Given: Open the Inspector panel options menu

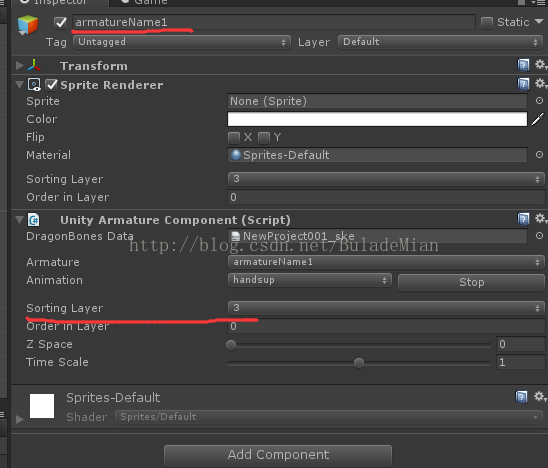Looking at the screenshot, I should [538, 2].
